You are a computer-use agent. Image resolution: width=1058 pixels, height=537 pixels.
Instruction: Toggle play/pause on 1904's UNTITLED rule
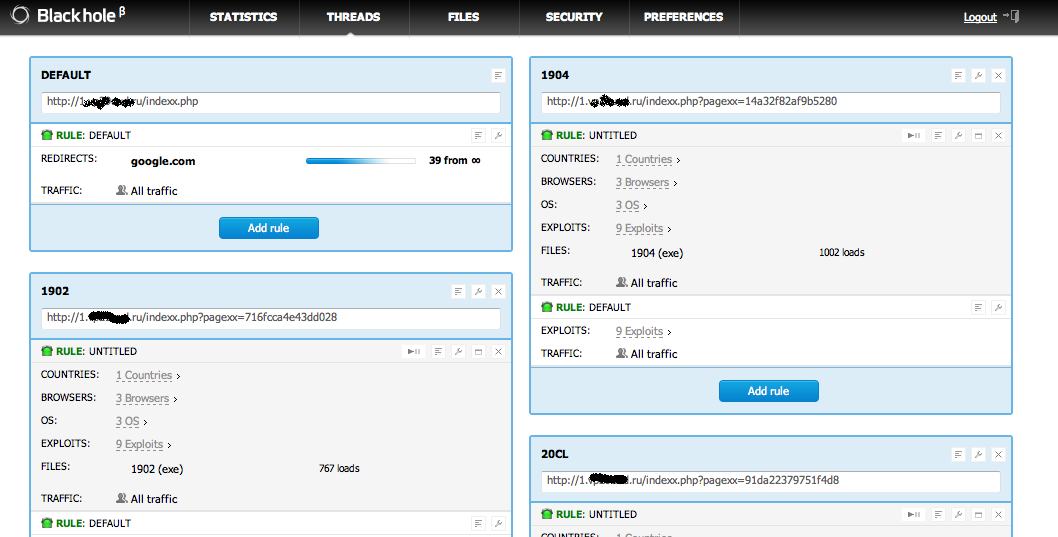coord(913,135)
